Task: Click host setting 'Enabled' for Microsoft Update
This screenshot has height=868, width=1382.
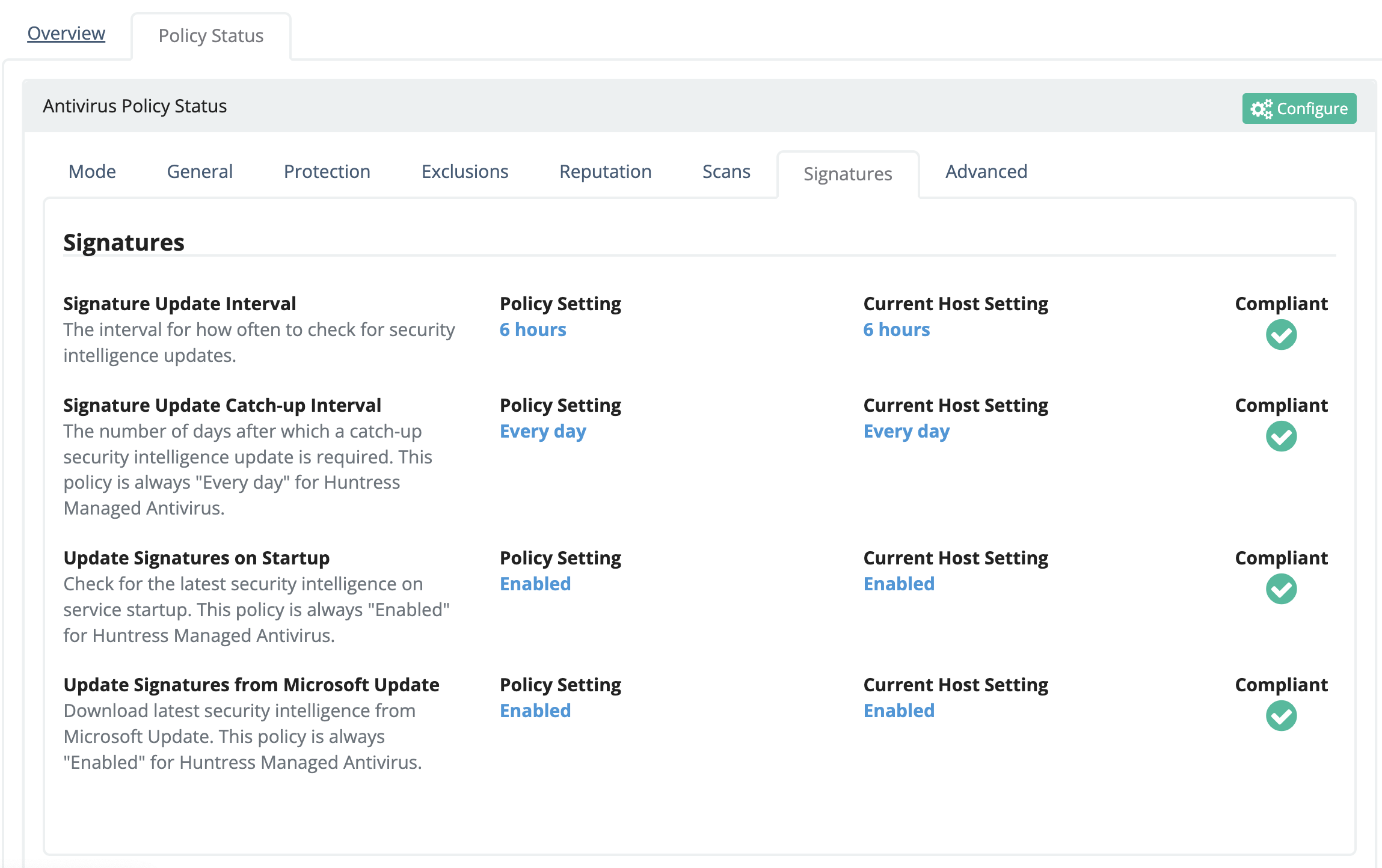Action: tap(899, 711)
